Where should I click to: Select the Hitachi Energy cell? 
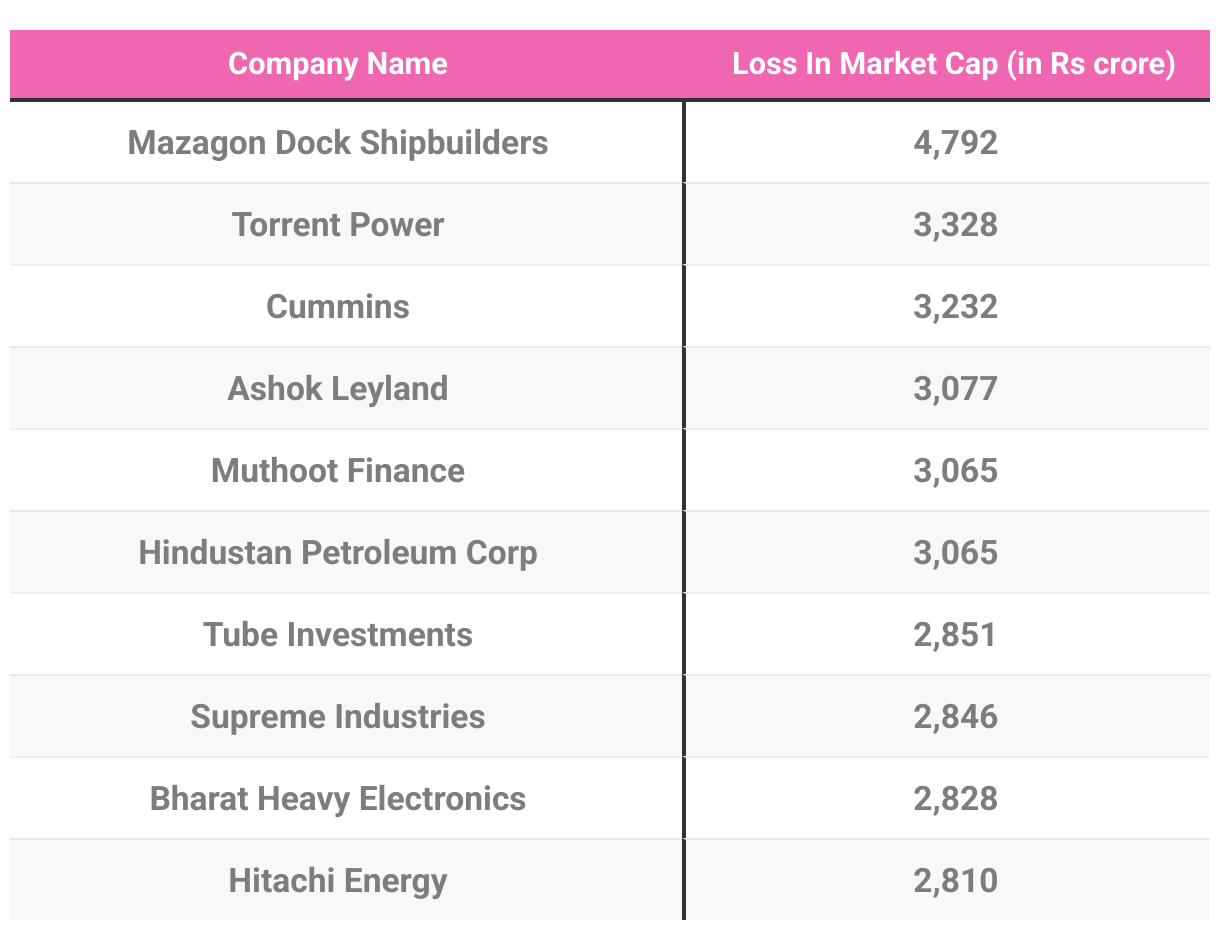pos(338,880)
